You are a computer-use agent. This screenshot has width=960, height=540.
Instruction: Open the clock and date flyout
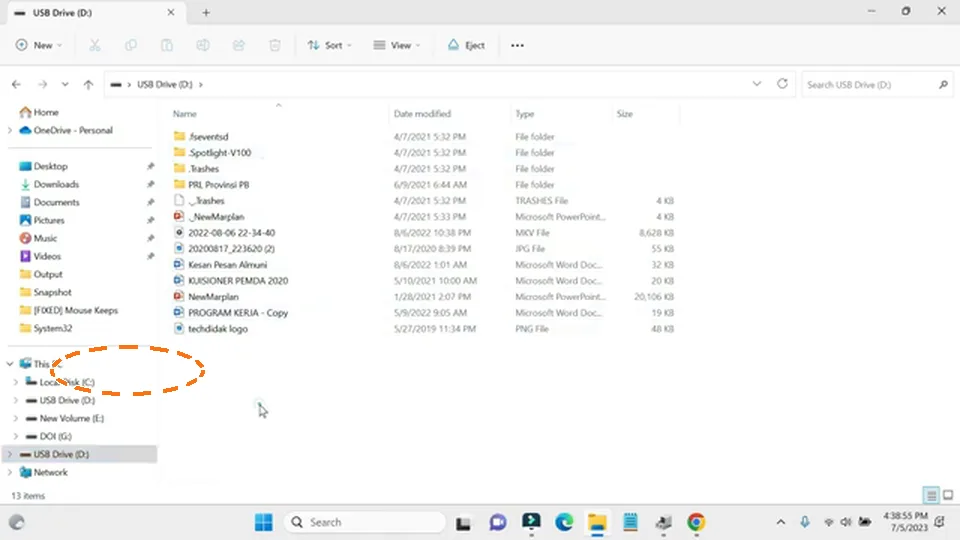coord(906,522)
